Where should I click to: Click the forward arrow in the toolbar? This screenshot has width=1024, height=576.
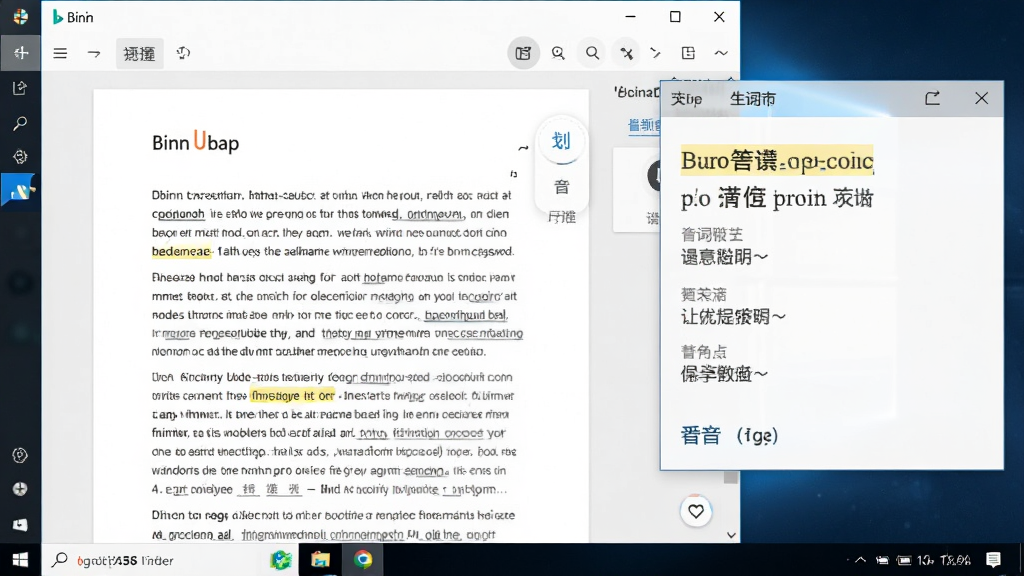click(x=94, y=54)
